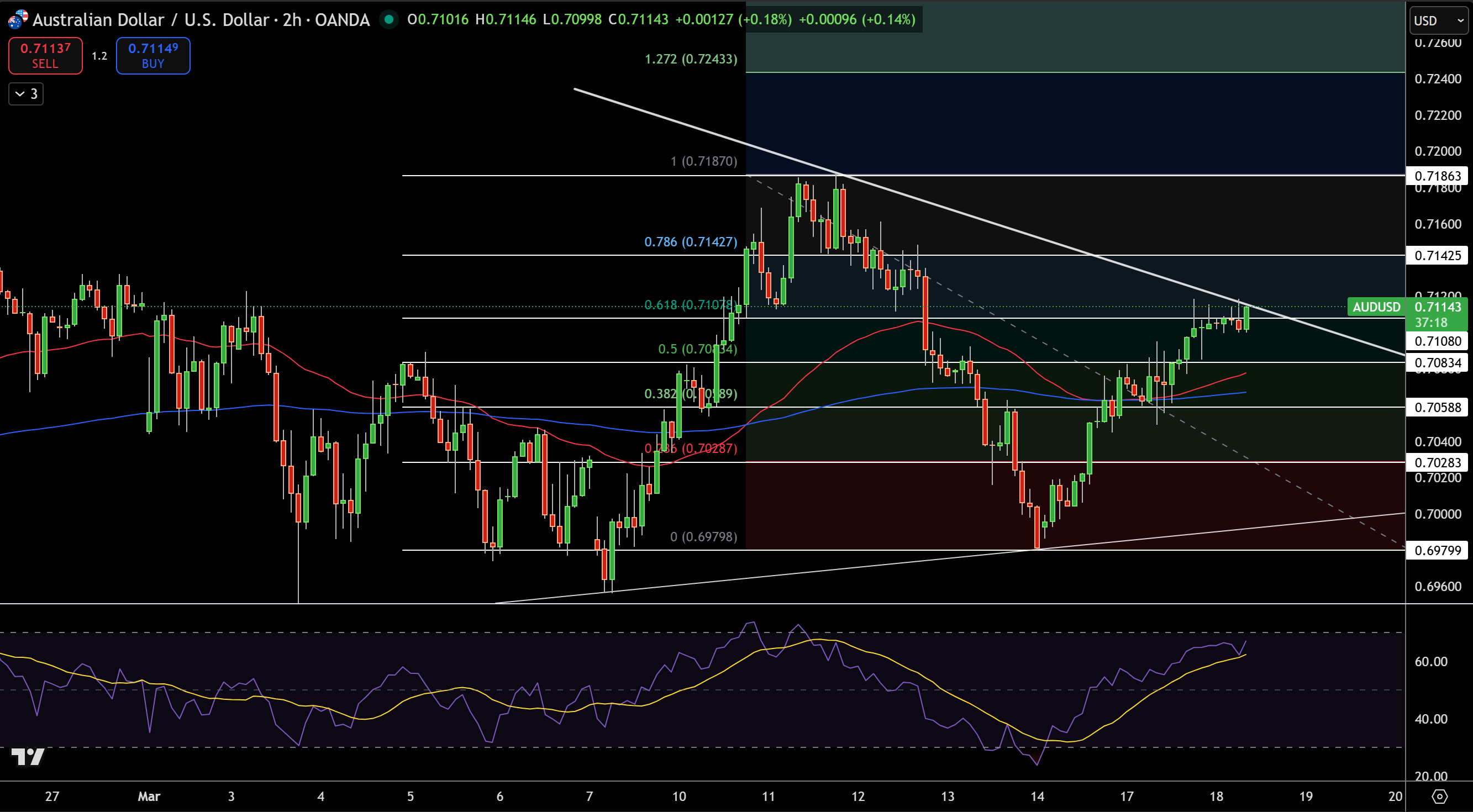Click the +0.00127 (+0.18%) change value
This screenshot has width=1473, height=812.
pos(734,19)
